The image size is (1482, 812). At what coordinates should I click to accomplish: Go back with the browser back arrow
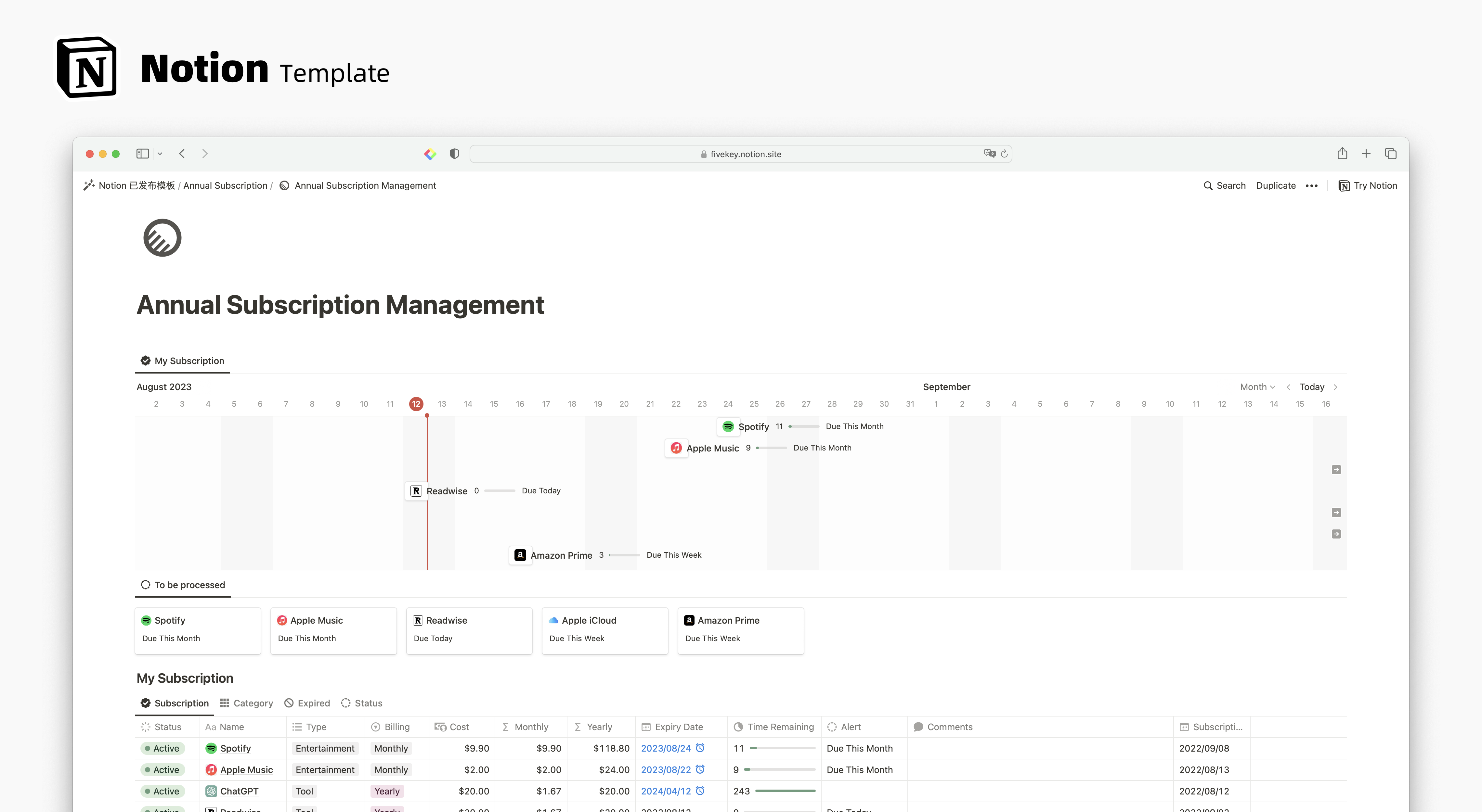[x=182, y=154]
